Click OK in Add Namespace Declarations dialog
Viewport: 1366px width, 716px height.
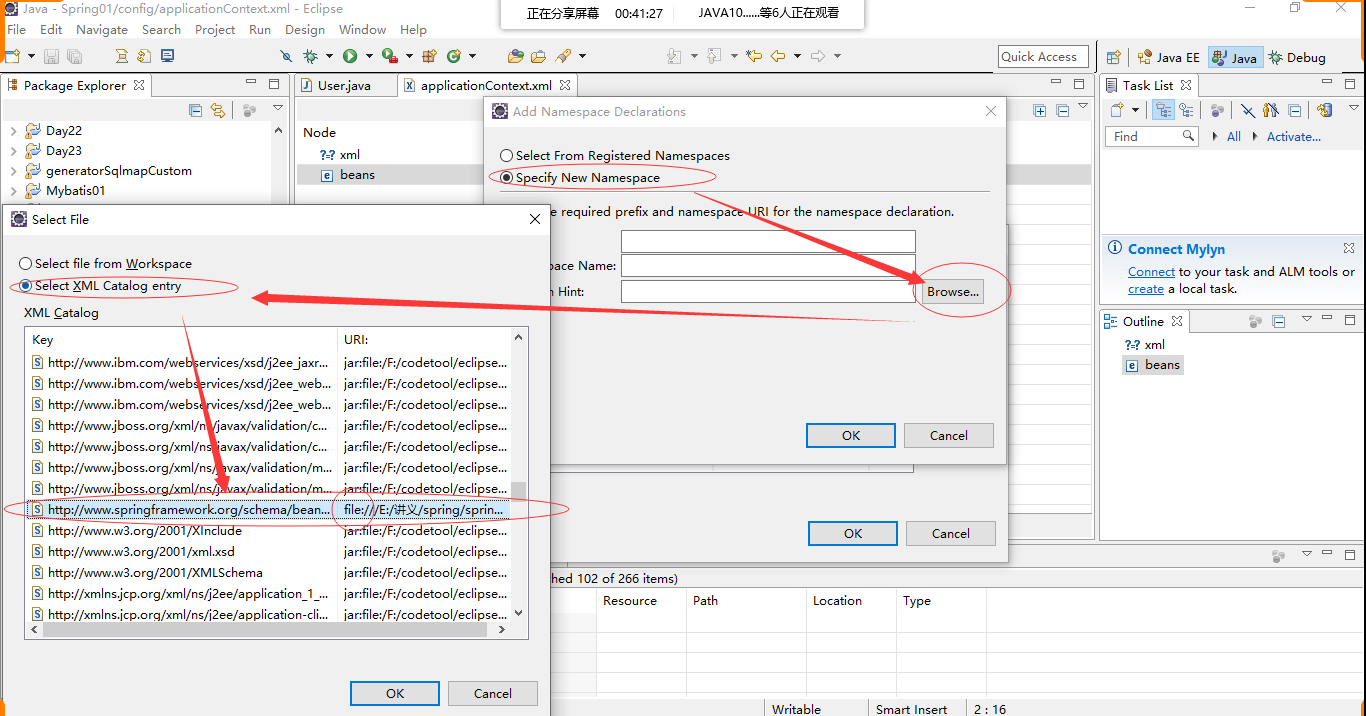[x=851, y=435]
